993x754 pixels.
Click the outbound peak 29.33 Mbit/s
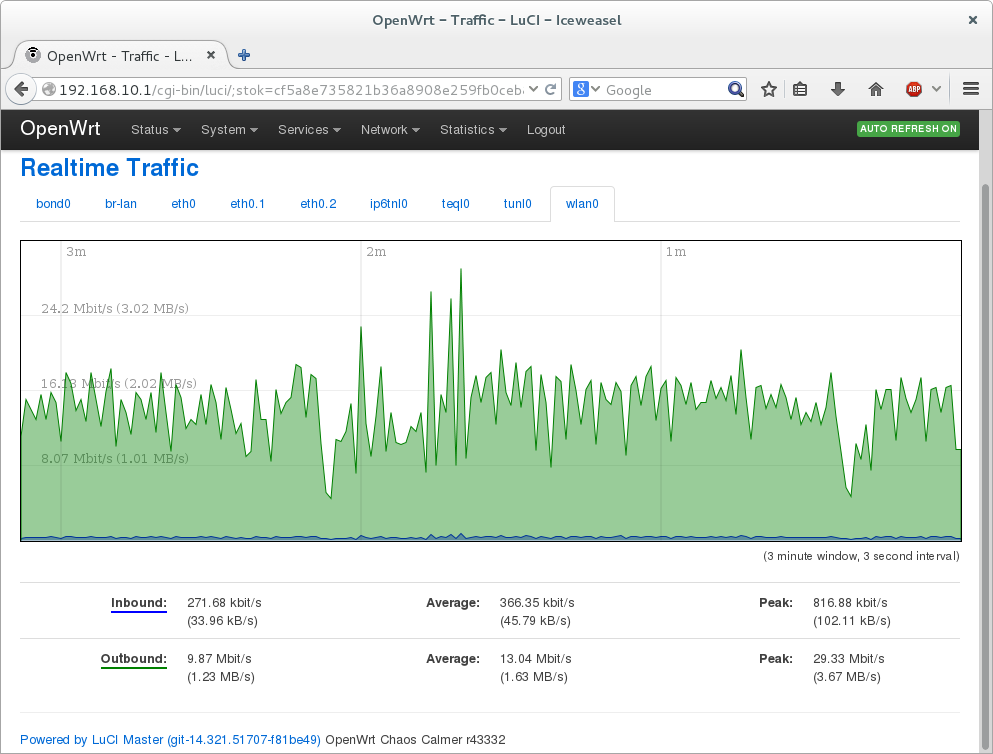coord(849,658)
